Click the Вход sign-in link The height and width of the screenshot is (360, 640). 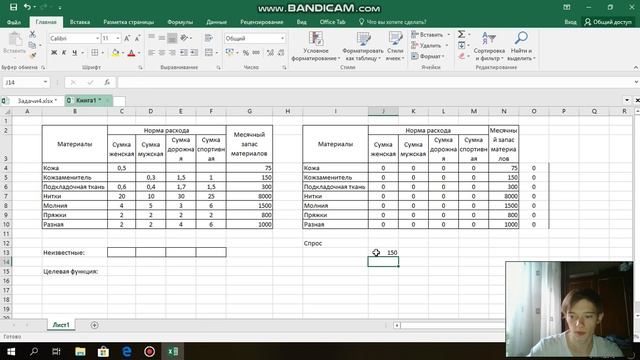570,22
